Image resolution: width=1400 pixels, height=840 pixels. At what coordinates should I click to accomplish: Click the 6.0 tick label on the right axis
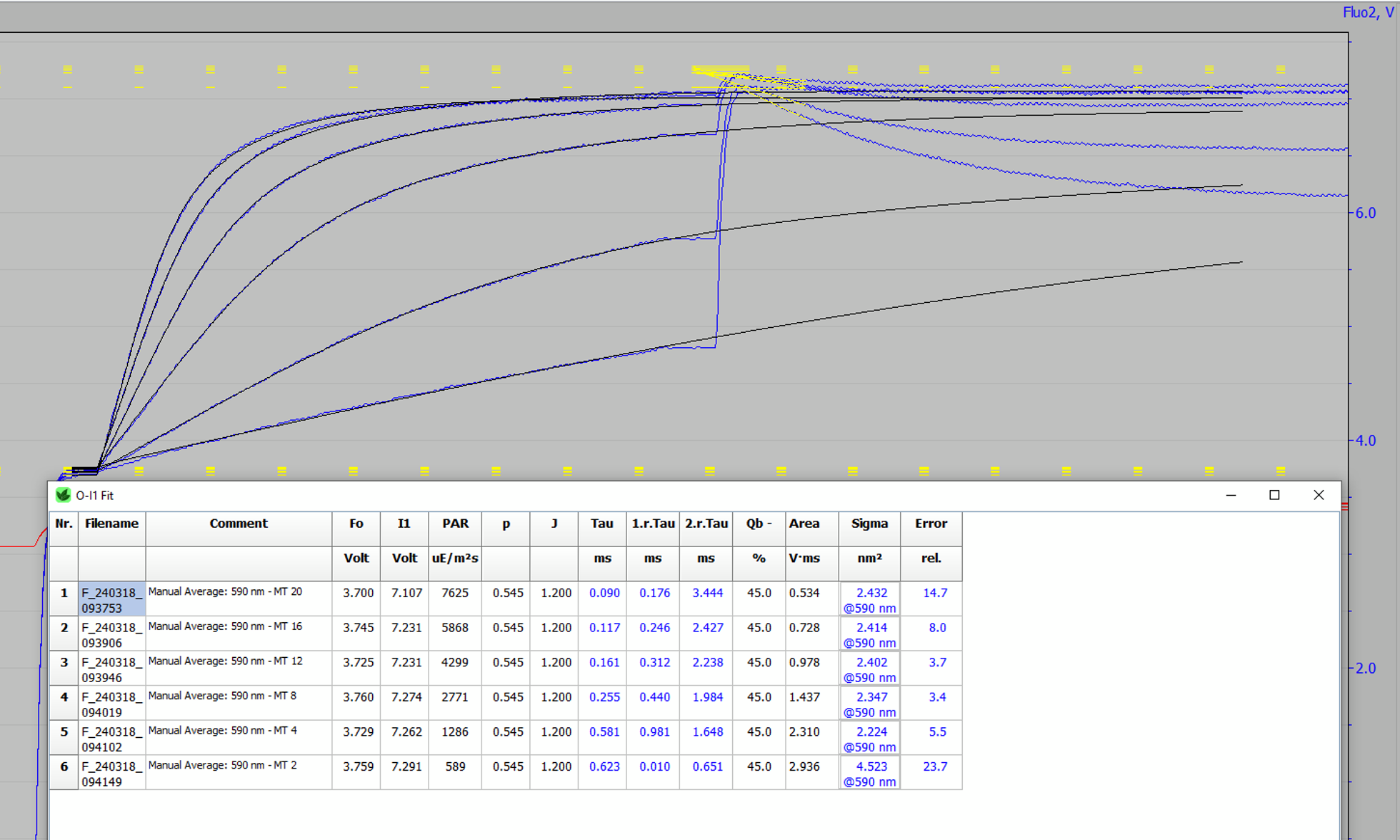(1365, 212)
